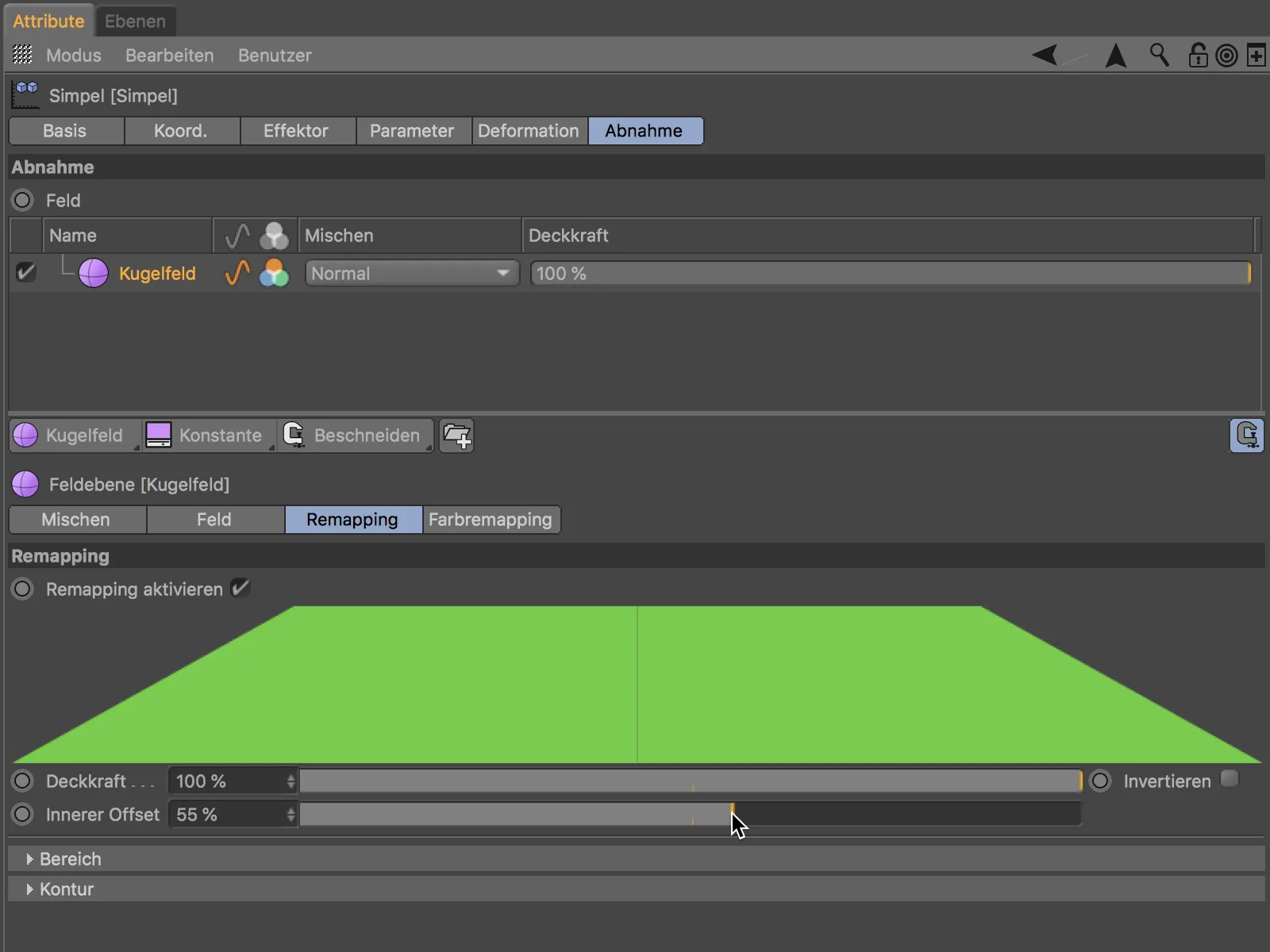
Task: Open the Modus menu
Action: 74,56
